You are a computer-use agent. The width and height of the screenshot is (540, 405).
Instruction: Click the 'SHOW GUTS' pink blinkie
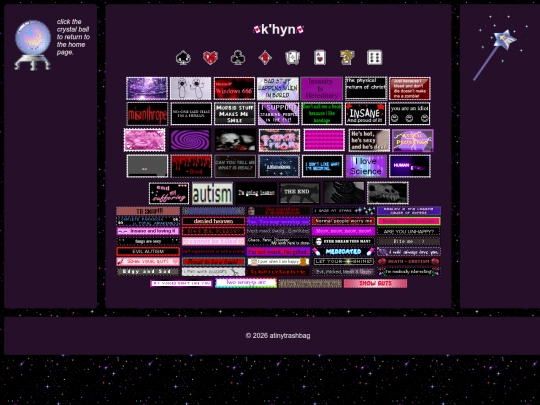tap(375, 283)
